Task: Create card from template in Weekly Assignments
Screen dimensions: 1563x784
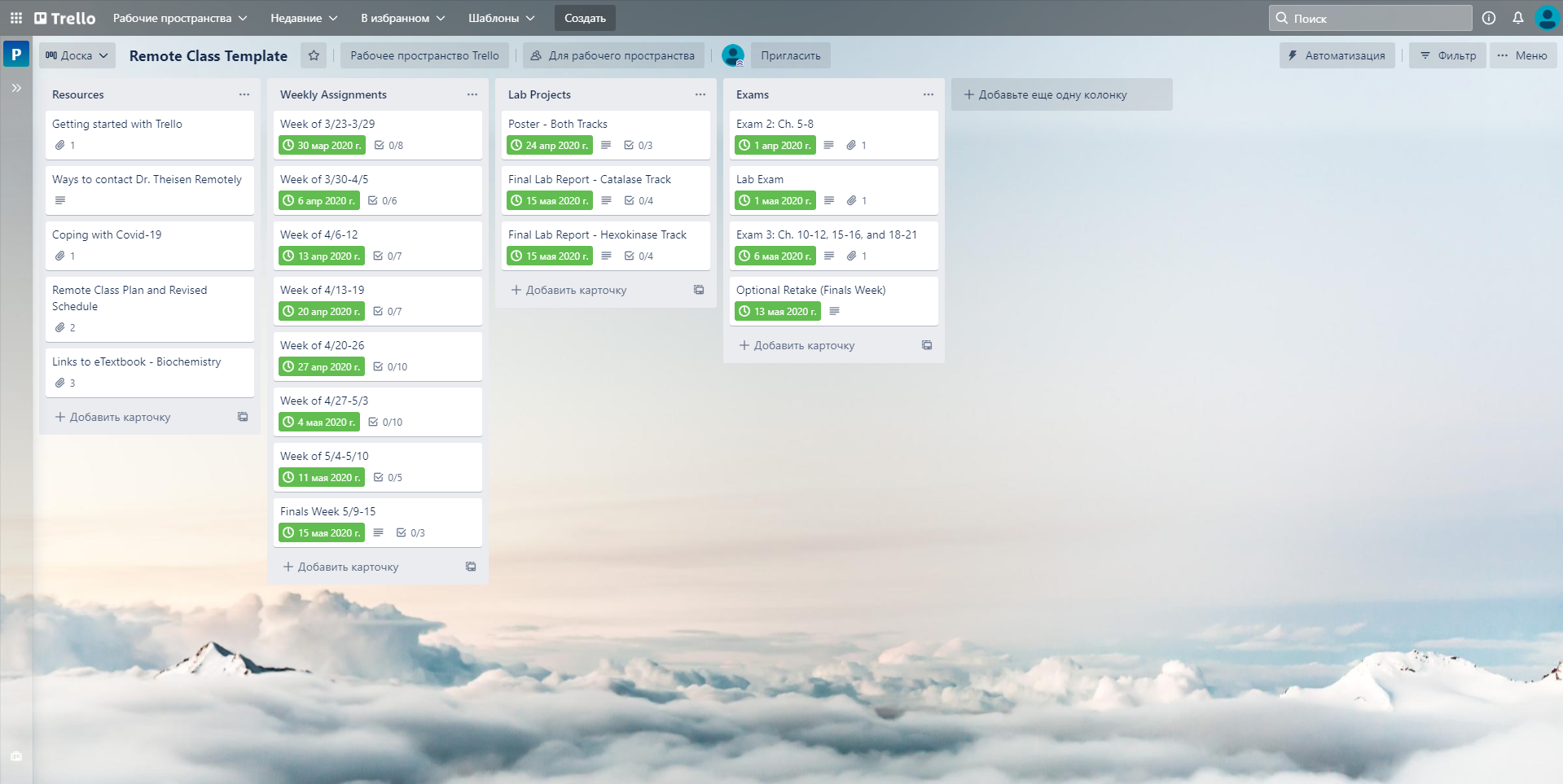Action: (x=471, y=567)
